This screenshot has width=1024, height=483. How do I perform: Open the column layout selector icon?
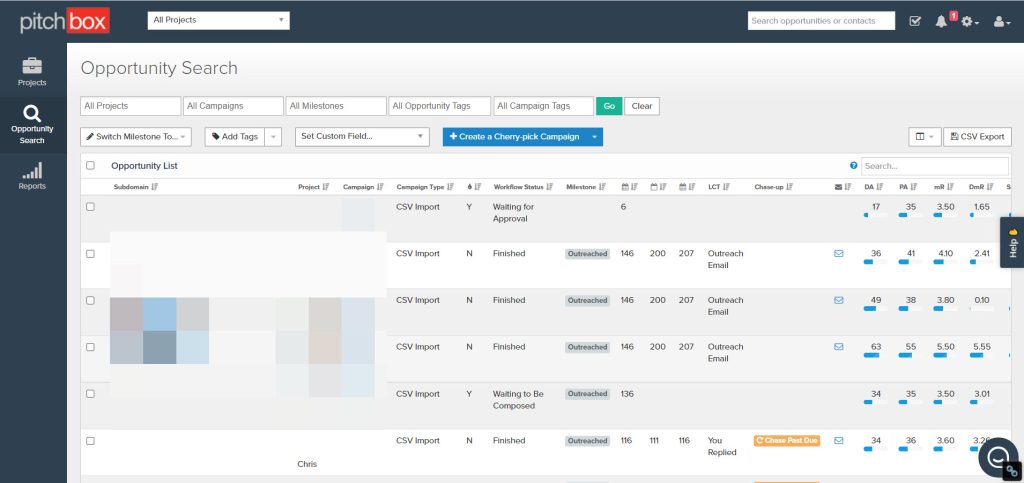924,136
